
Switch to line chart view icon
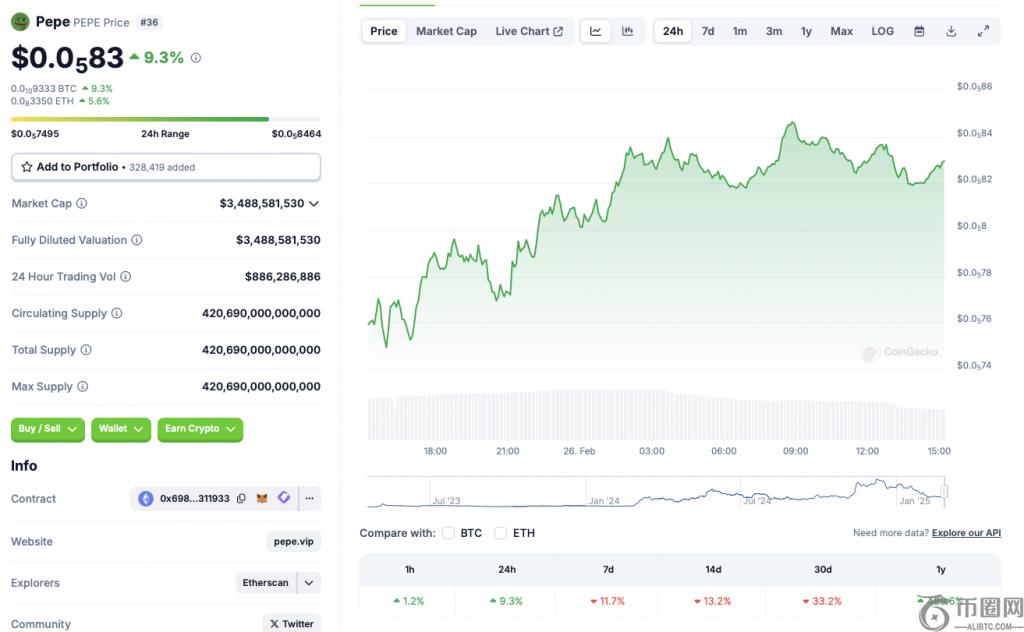click(595, 31)
